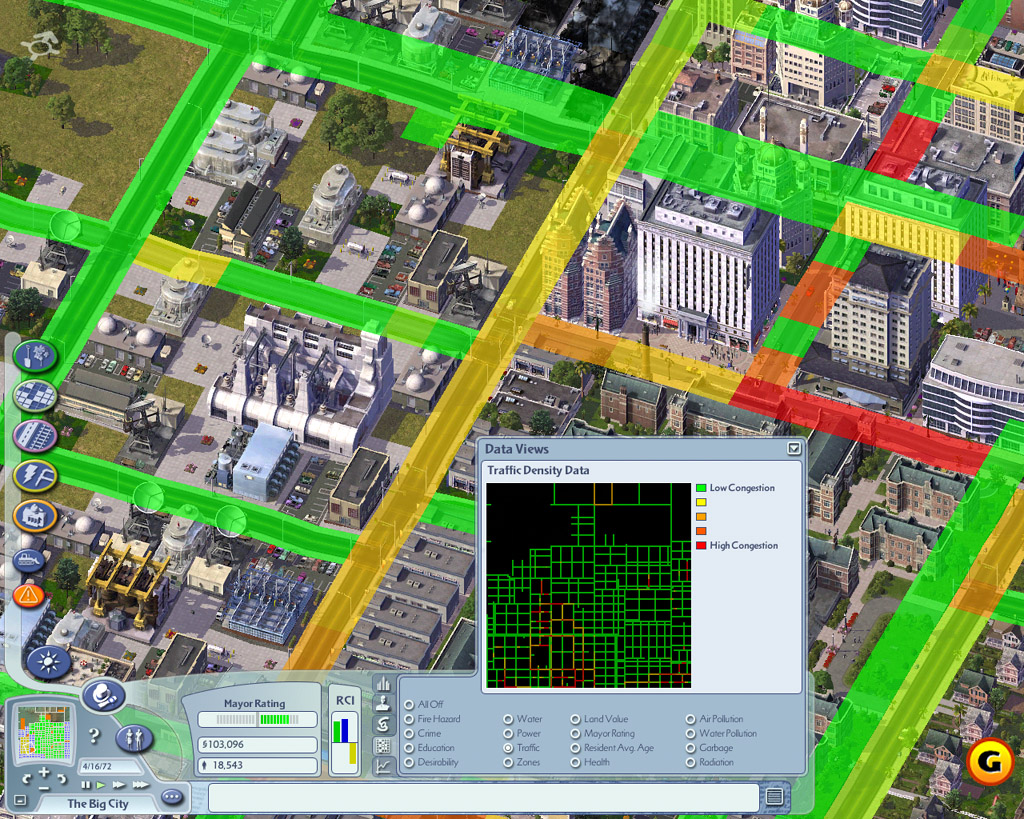Viewport: 1024px width, 819px height.
Task: Collapse the Data Views panel
Action: point(793,448)
